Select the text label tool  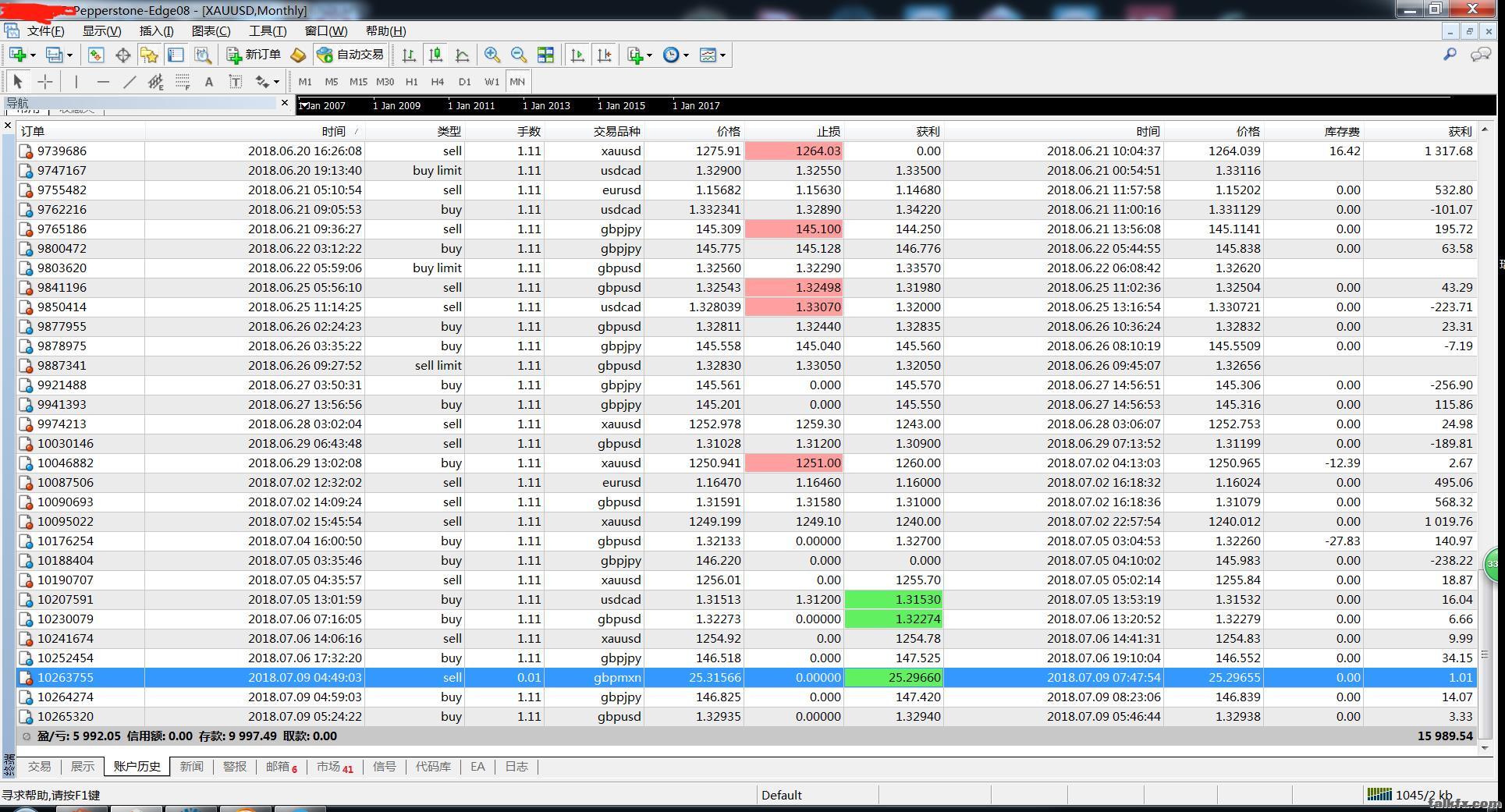[235, 81]
